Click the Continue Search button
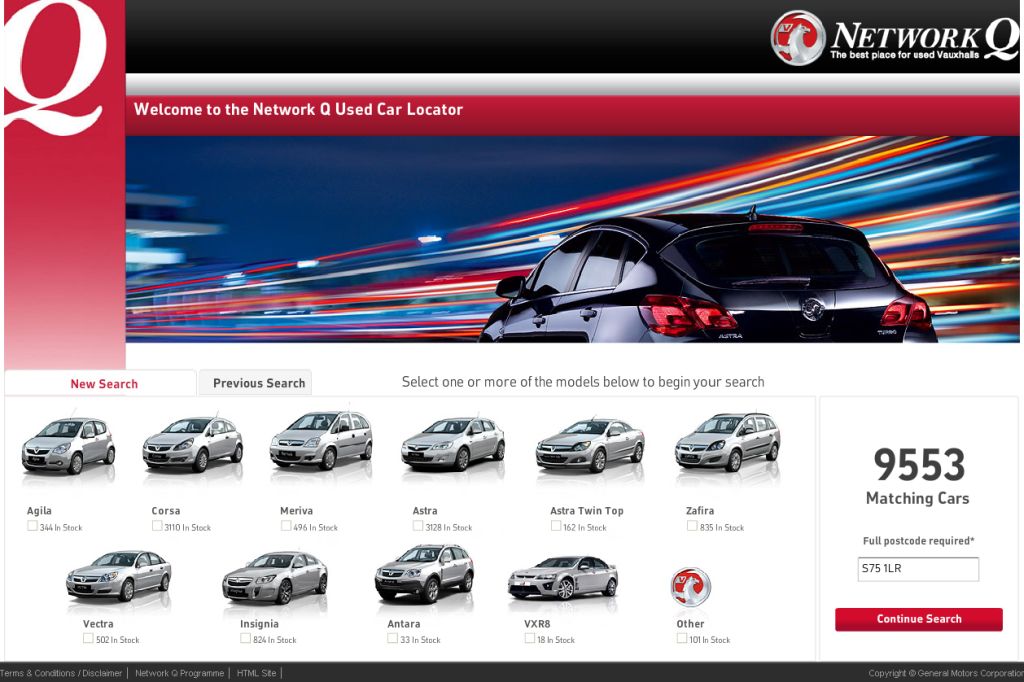Image resolution: width=1024 pixels, height=682 pixels. tap(919, 619)
